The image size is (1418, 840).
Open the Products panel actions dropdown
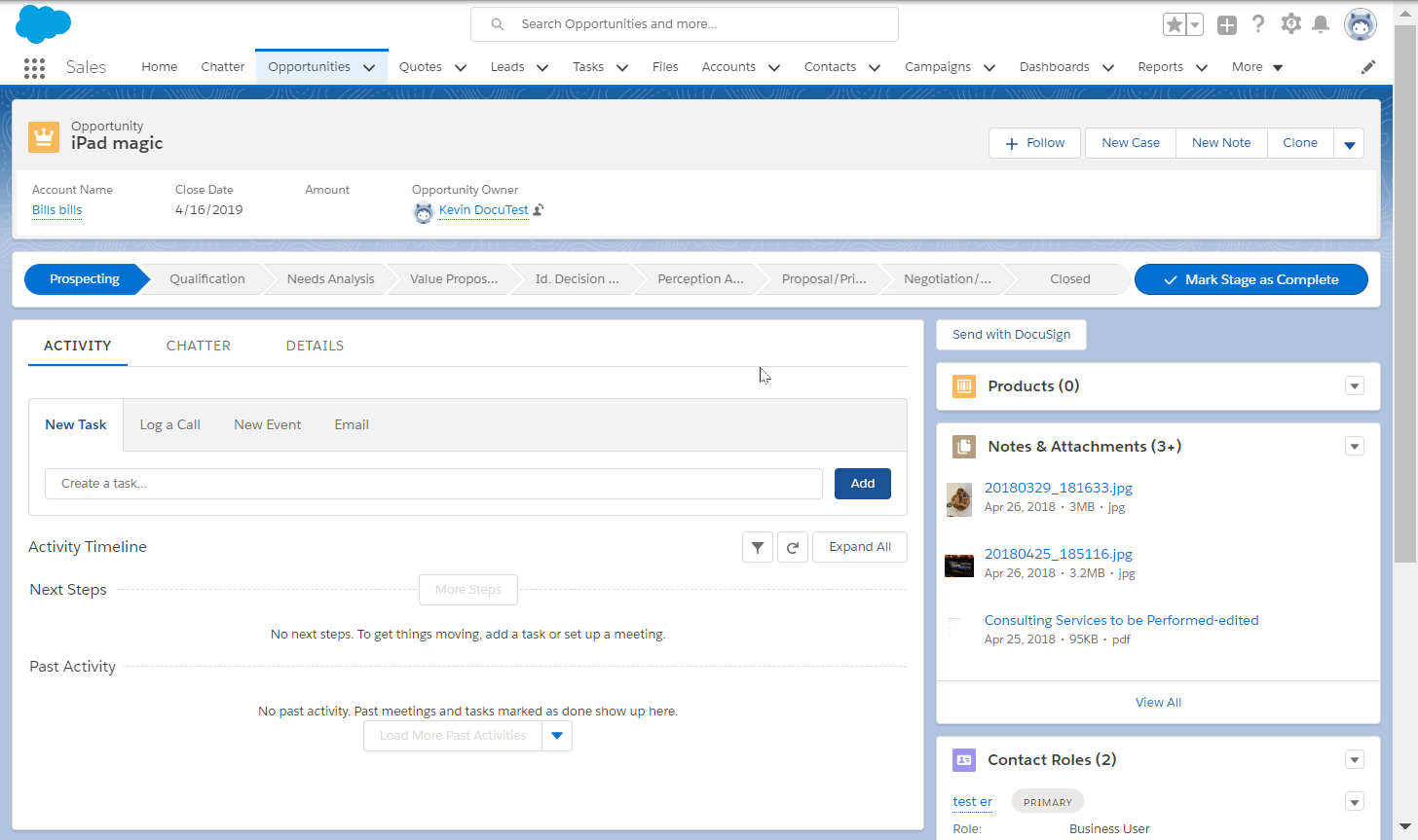point(1355,385)
